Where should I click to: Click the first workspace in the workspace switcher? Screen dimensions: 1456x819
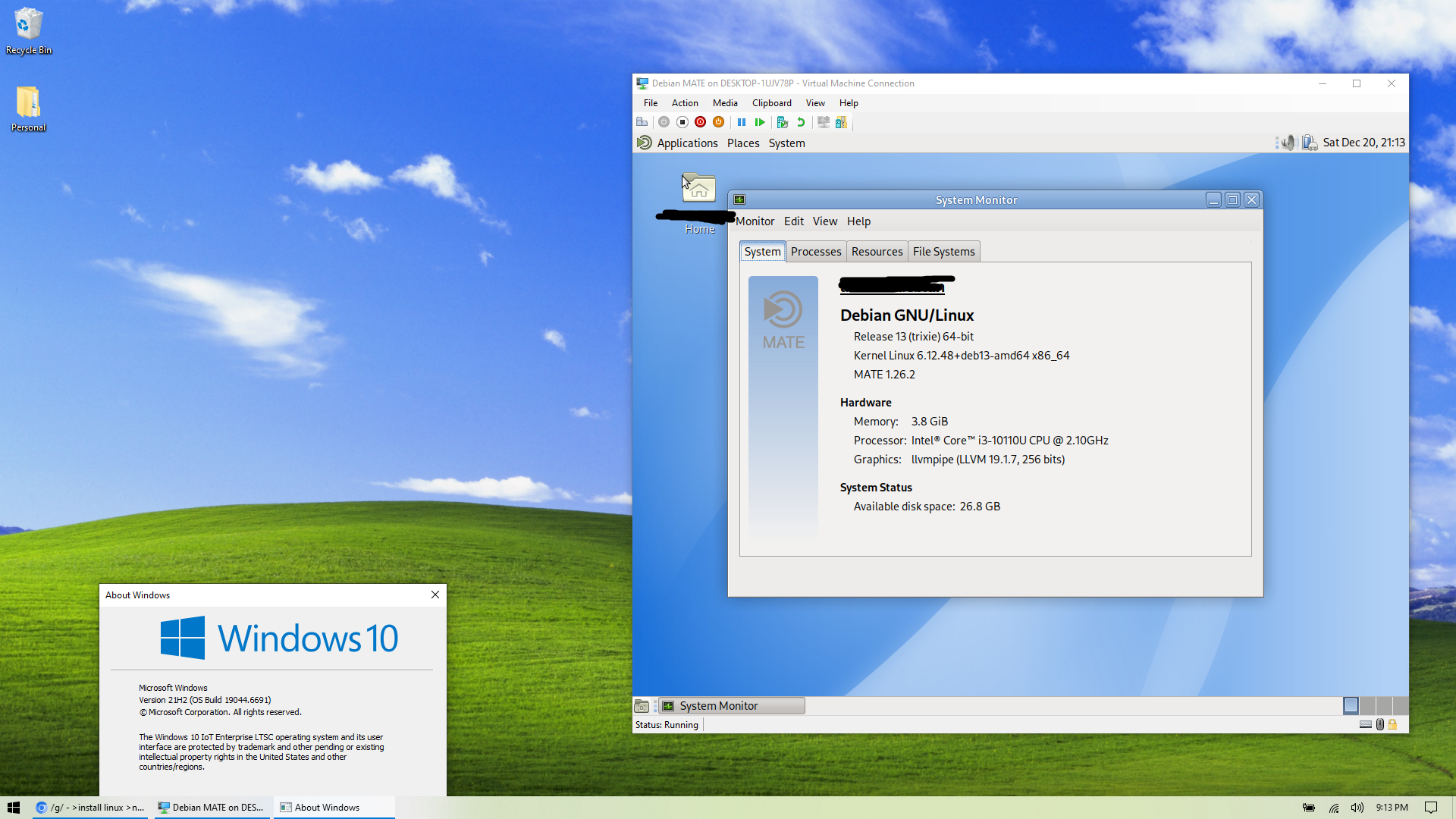[x=1351, y=706]
